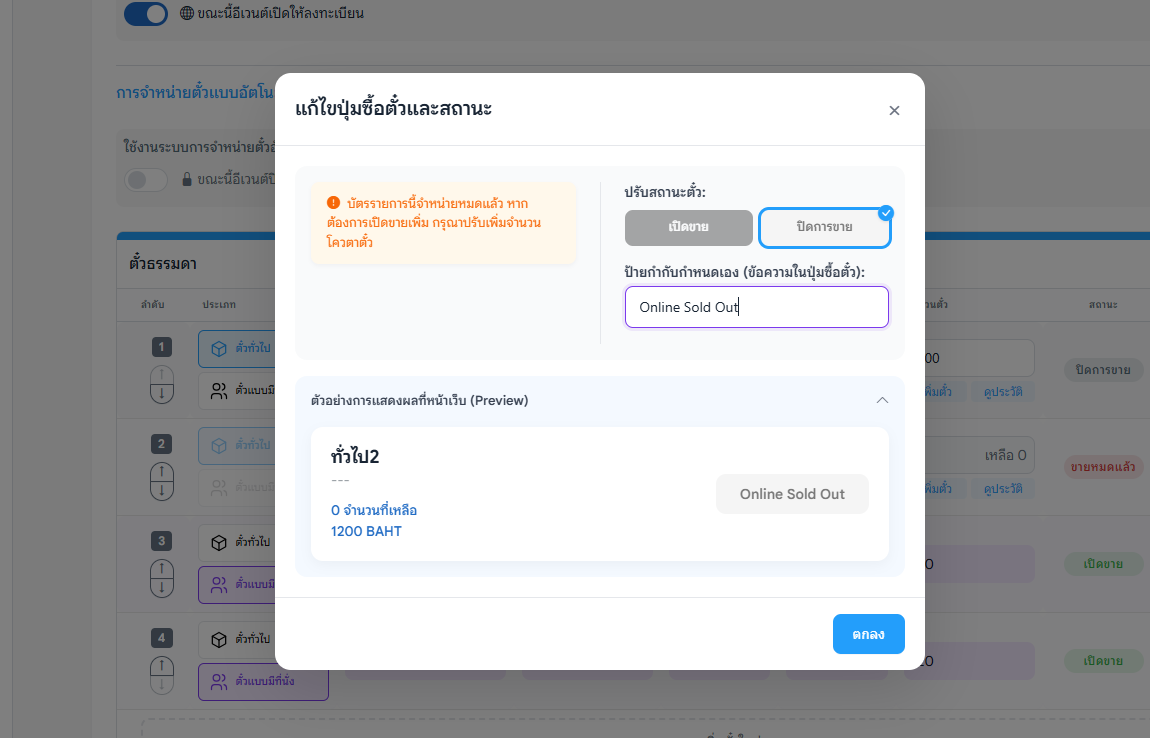Toggle event registration open switch

click(146, 14)
